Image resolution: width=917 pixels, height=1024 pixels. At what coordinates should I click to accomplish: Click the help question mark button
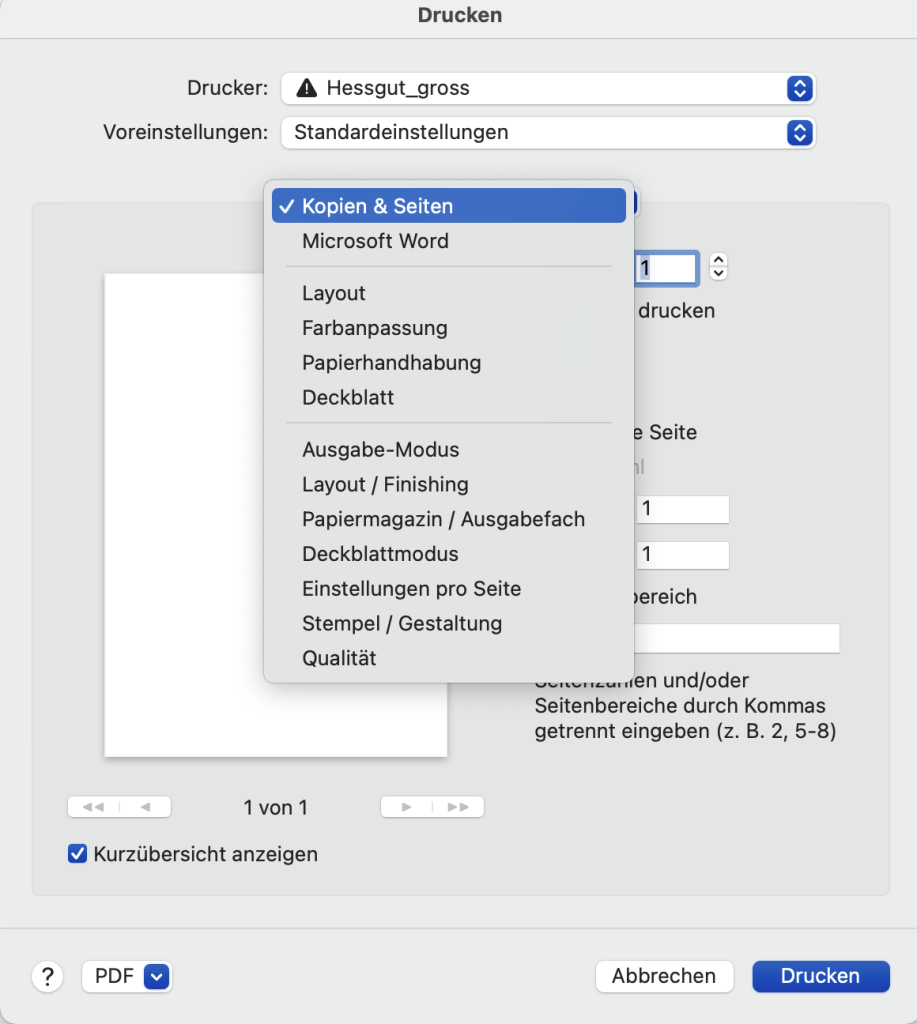(47, 976)
